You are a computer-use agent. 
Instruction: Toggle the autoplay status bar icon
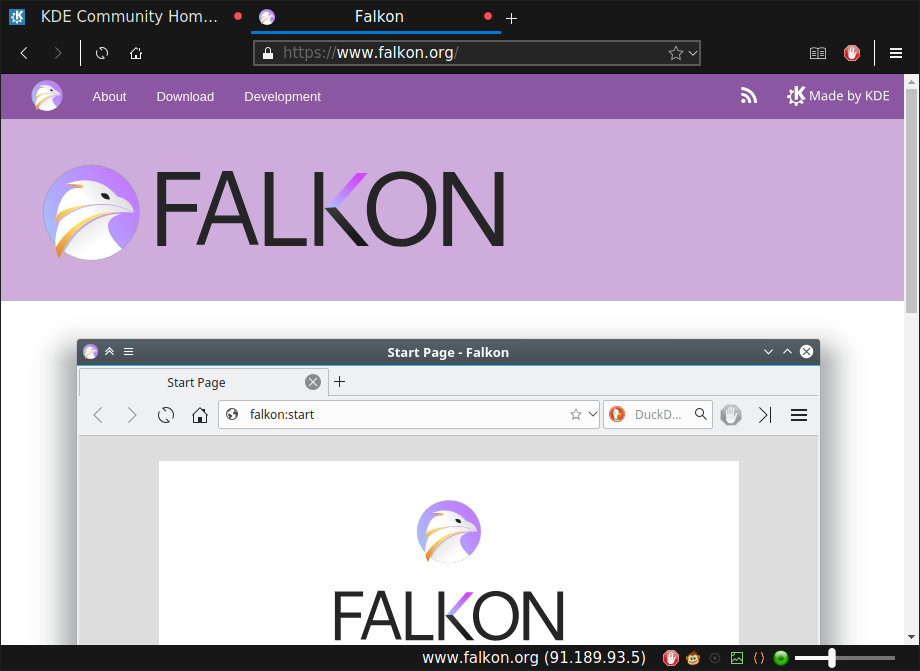(x=715, y=658)
